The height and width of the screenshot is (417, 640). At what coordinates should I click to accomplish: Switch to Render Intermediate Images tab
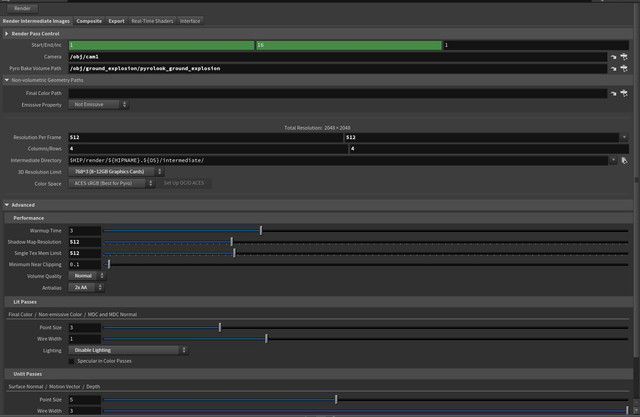tap(36, 21)
